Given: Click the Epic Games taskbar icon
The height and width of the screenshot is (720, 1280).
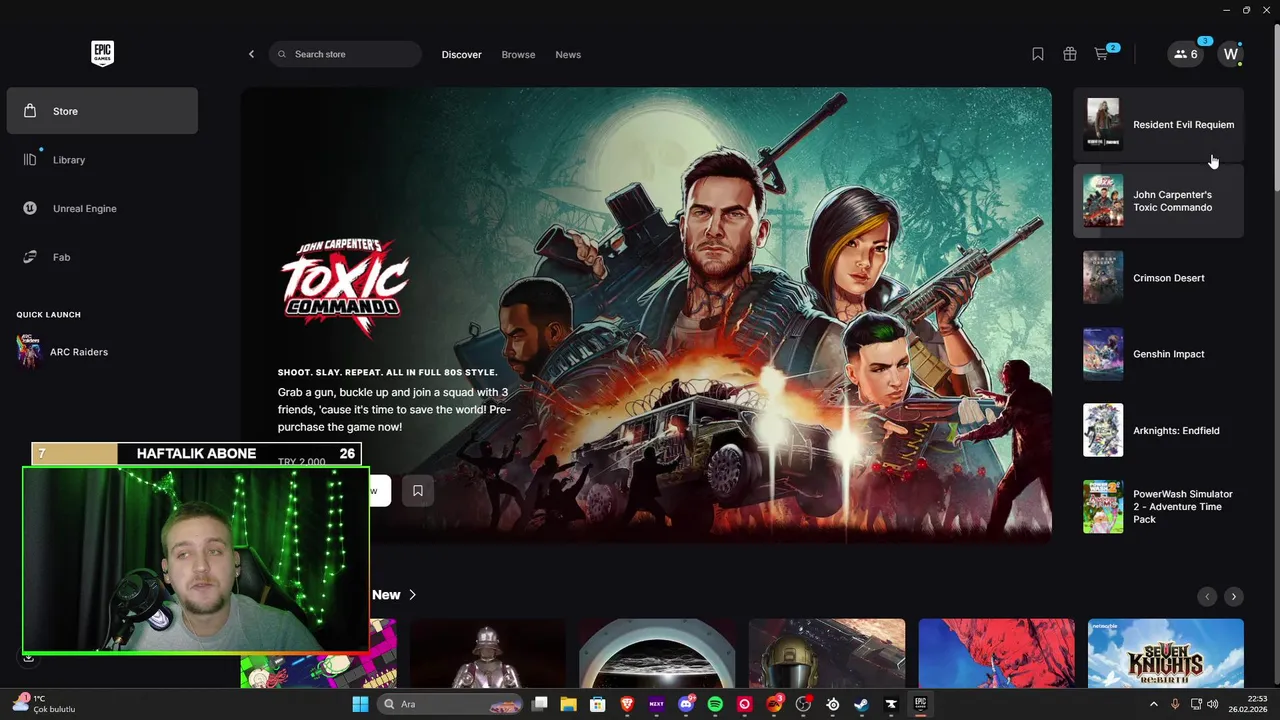Looking at the screenshot, I should pos(920,704).
